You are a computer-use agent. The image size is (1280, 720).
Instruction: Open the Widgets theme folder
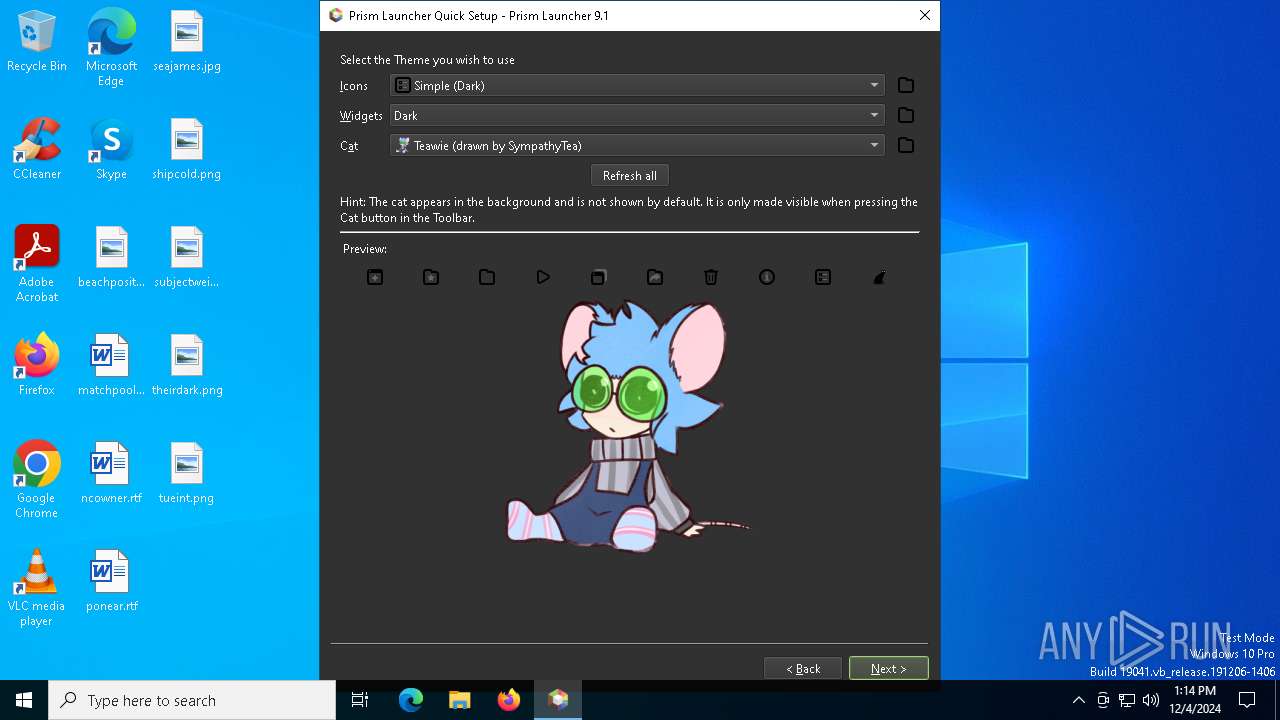coord(906,115)
